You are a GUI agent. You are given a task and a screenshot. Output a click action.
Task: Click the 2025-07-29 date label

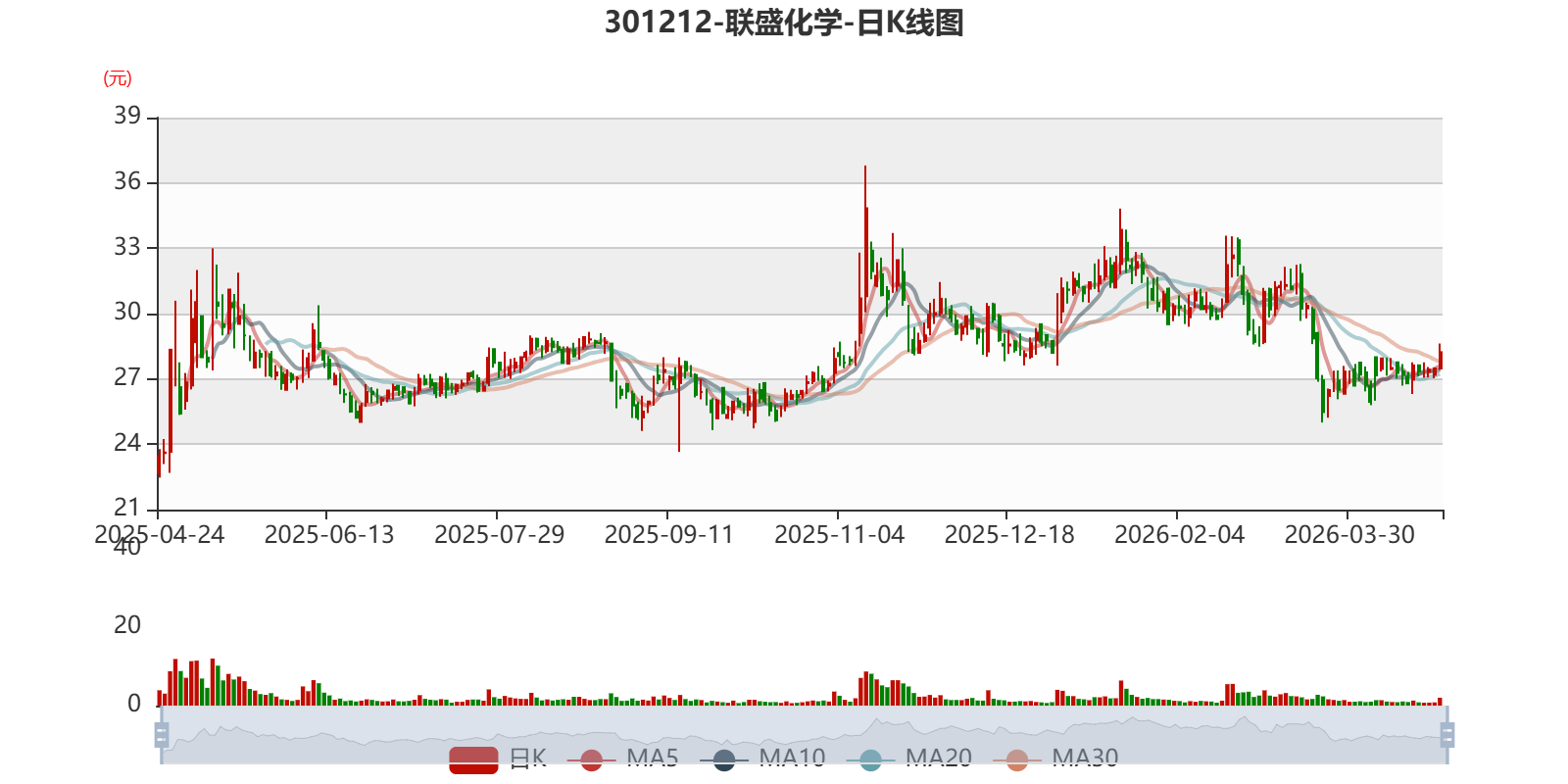499,534
